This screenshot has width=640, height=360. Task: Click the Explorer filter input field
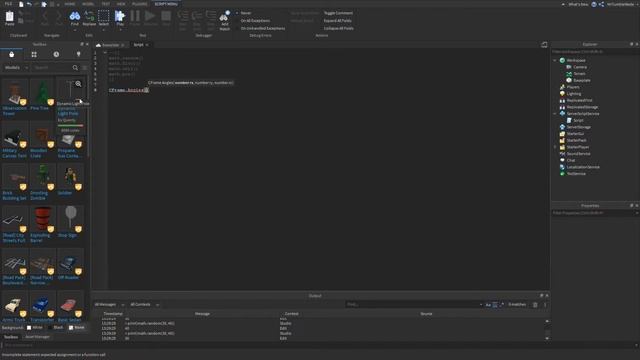[x=594, y=52]
